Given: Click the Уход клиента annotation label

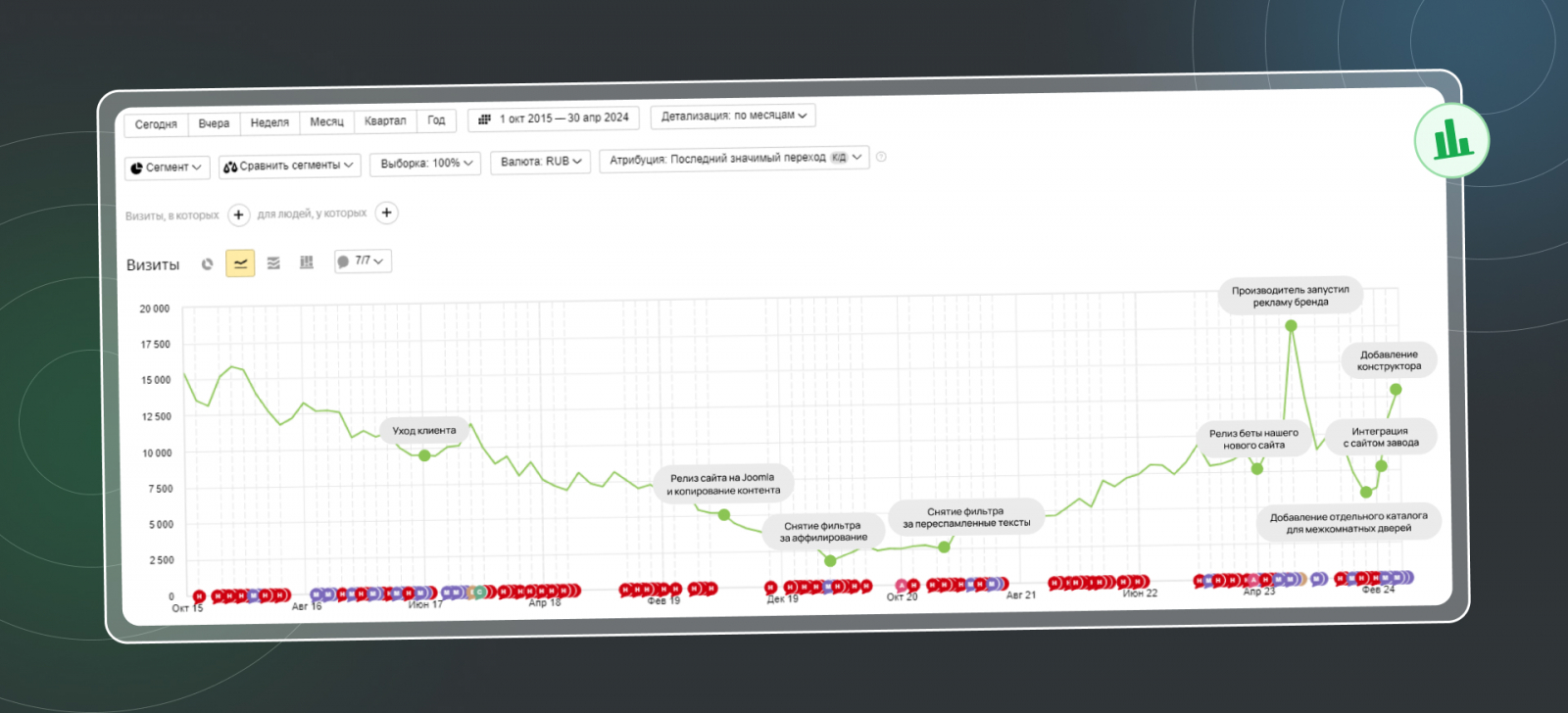Looking at the screenshot, I should [x=424, y=431].
